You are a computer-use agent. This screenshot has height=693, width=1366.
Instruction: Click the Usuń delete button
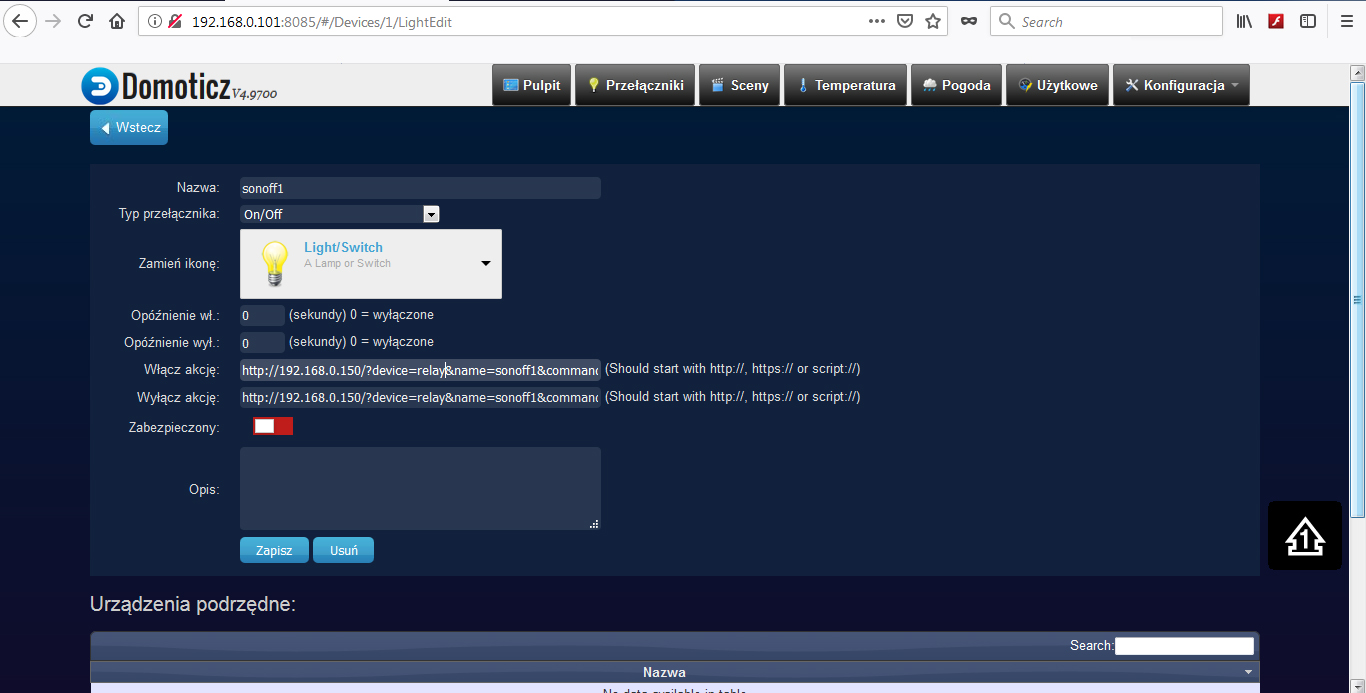343,550
